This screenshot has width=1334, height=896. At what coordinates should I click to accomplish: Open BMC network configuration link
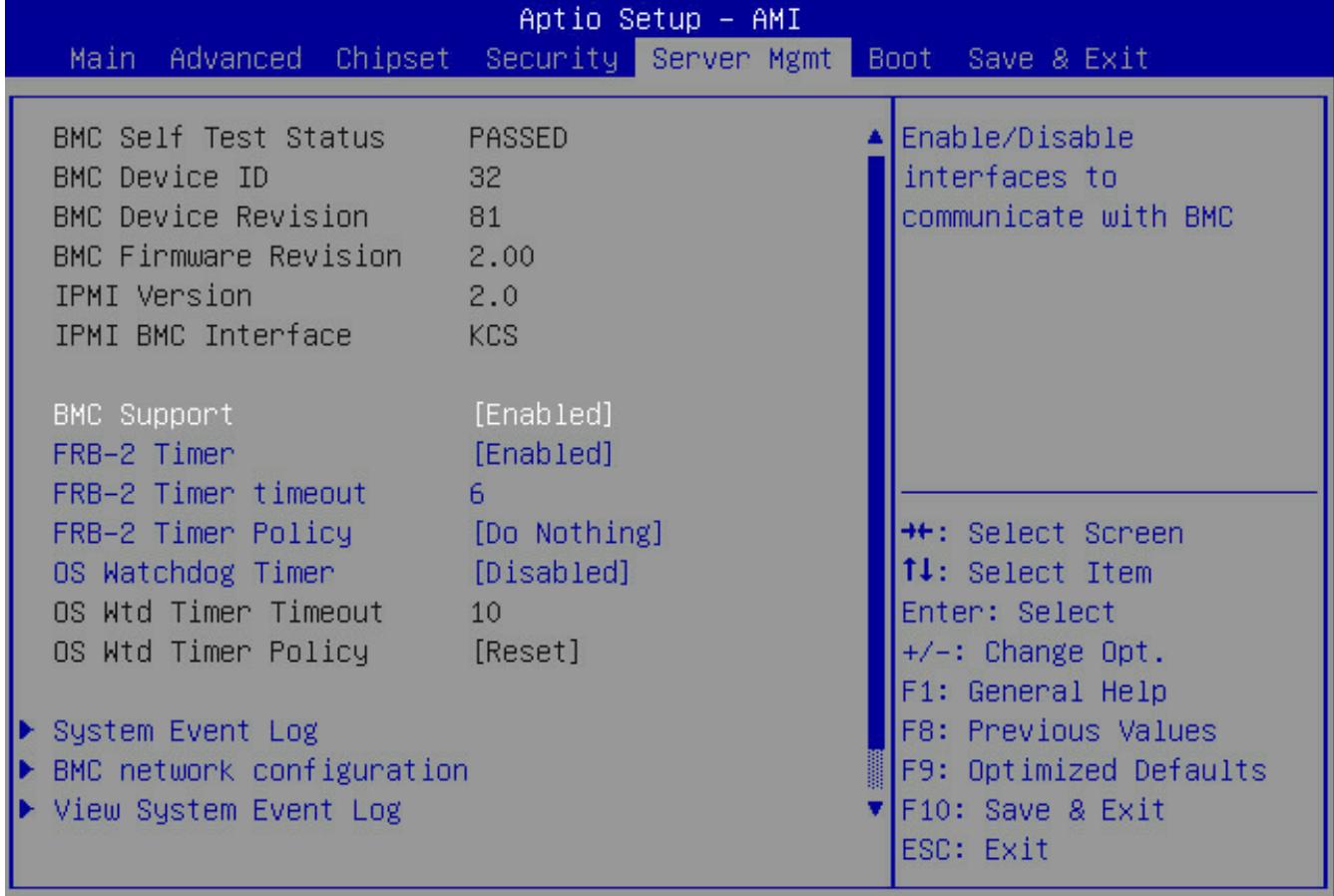pos(260,770)
